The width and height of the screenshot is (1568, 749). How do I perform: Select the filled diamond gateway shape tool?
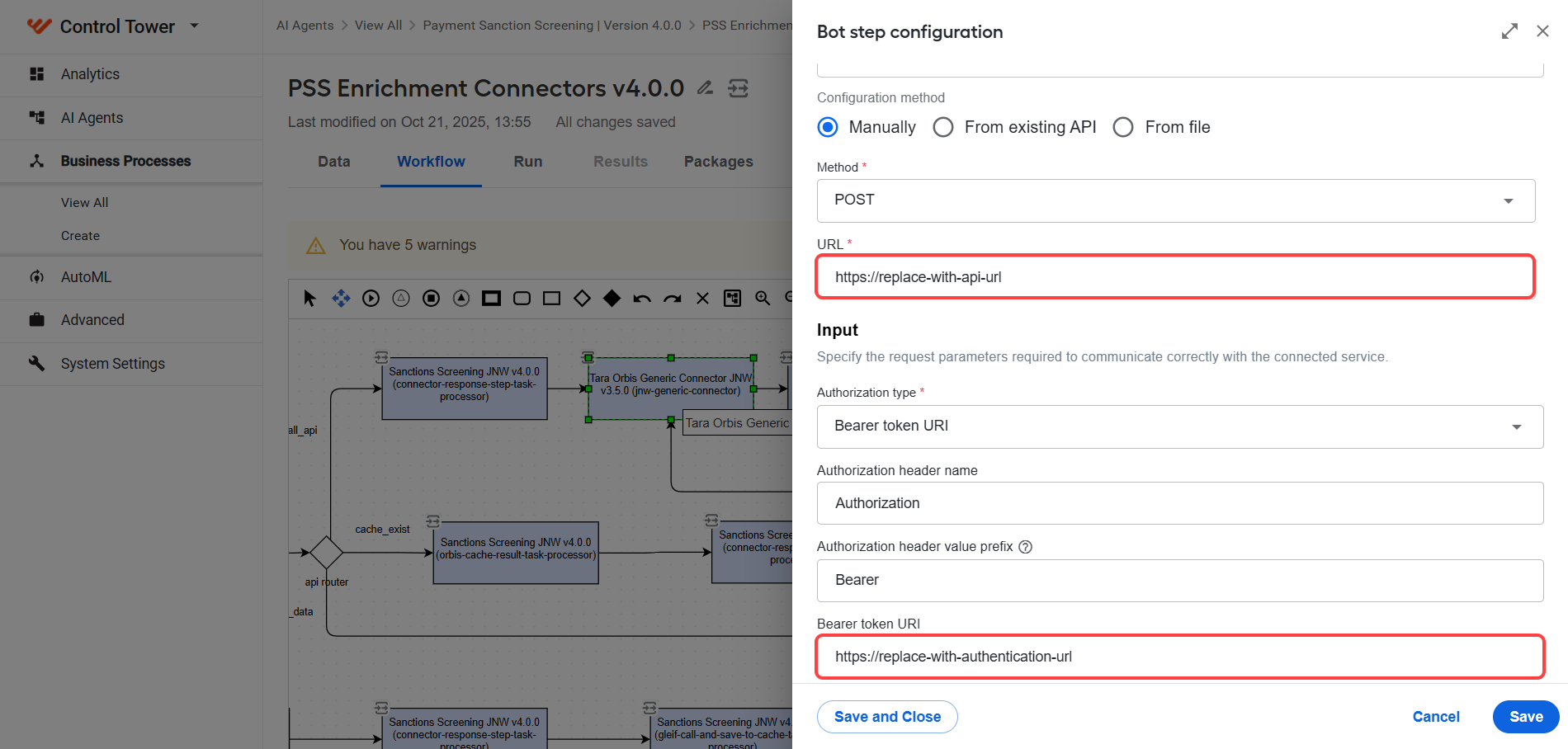612,299
